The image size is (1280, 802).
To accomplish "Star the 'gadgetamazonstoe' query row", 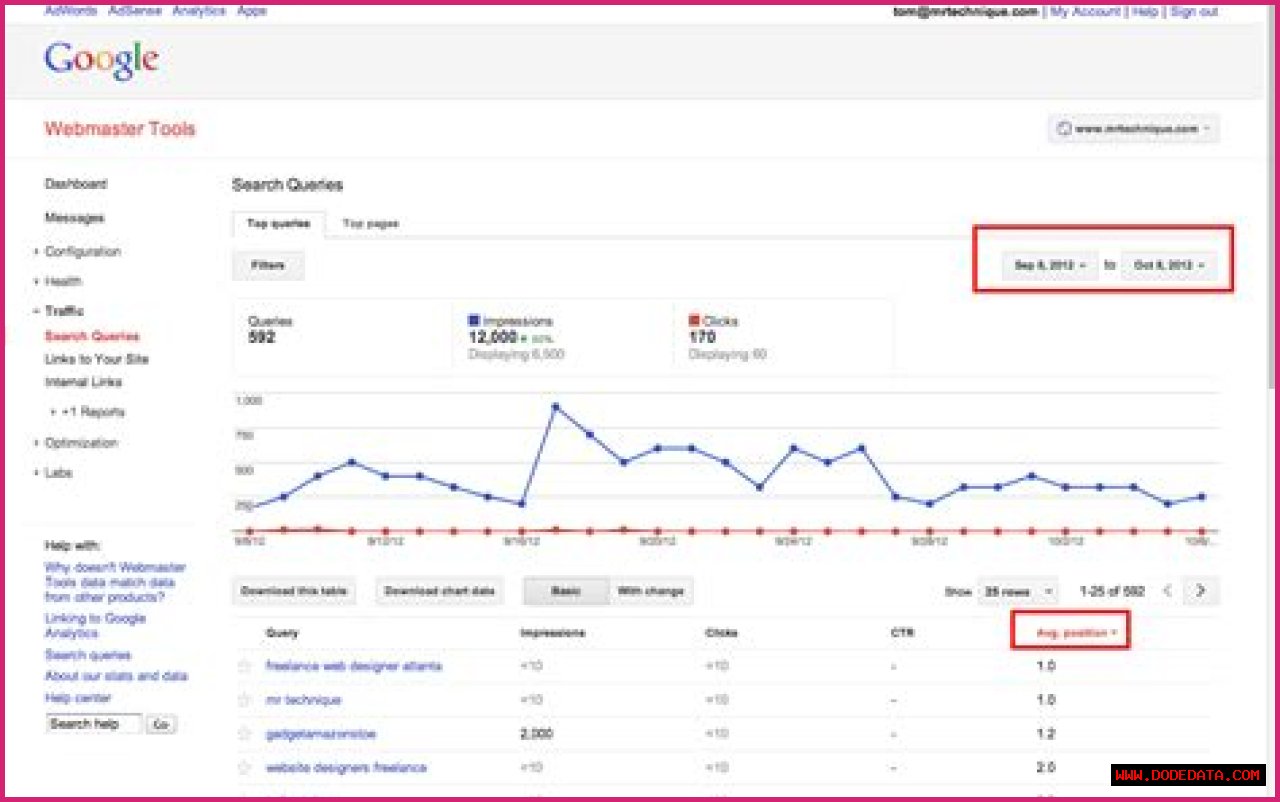I will [x=244, y=734].
